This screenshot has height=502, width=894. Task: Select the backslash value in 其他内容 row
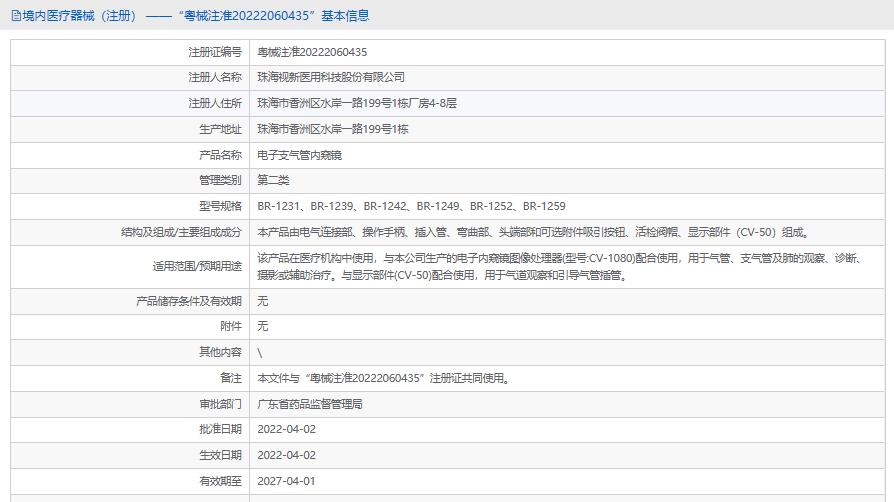coord(259,353)
